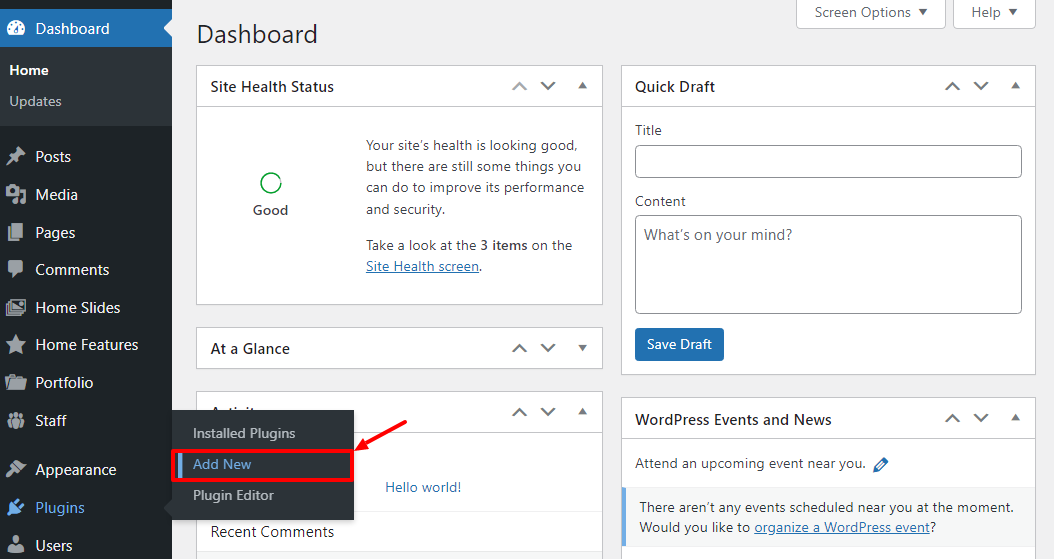
Task: Open Installed Plugins from the submenu
Action: tap(244, 433)
